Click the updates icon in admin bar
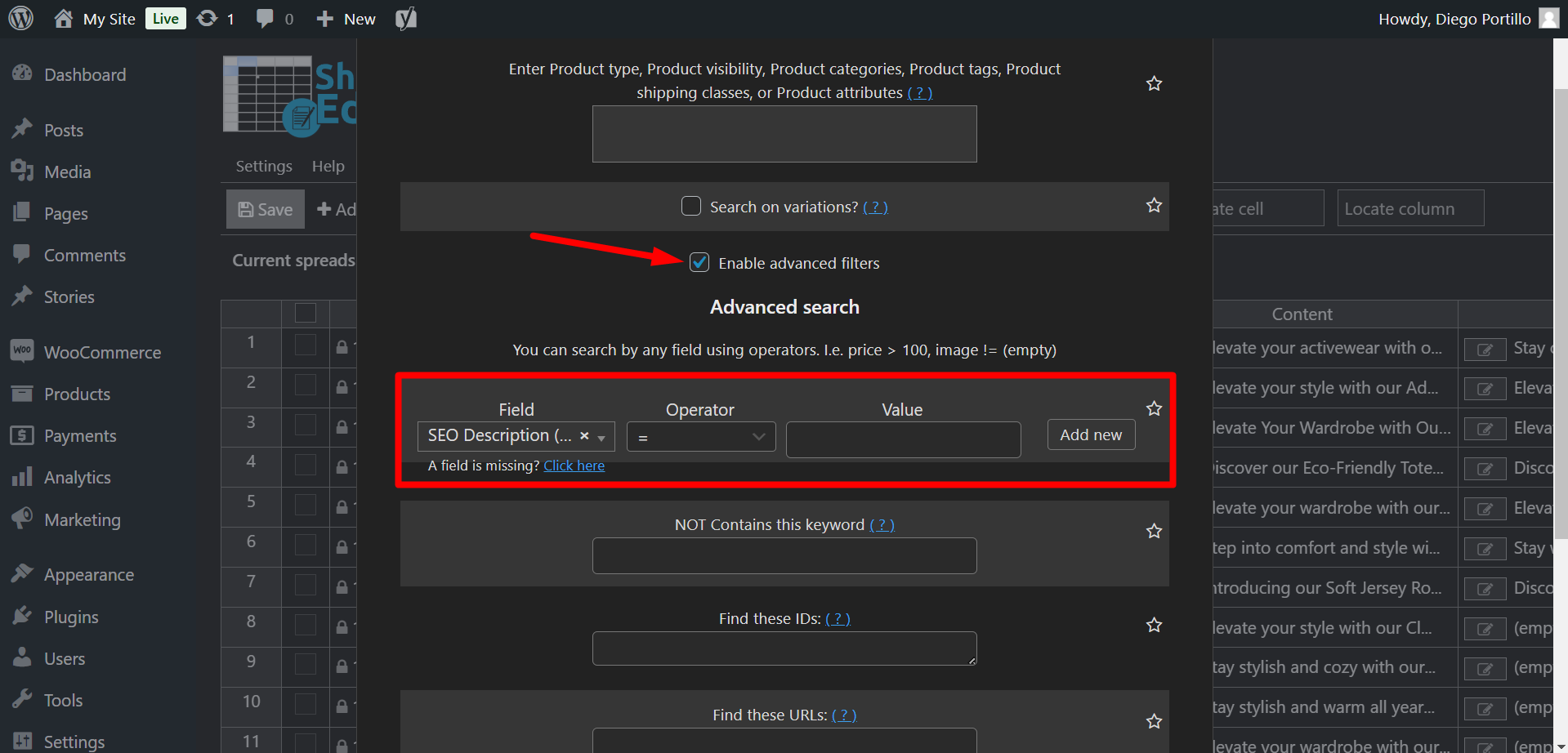The image size is (1568, 753). coord(208,18)
